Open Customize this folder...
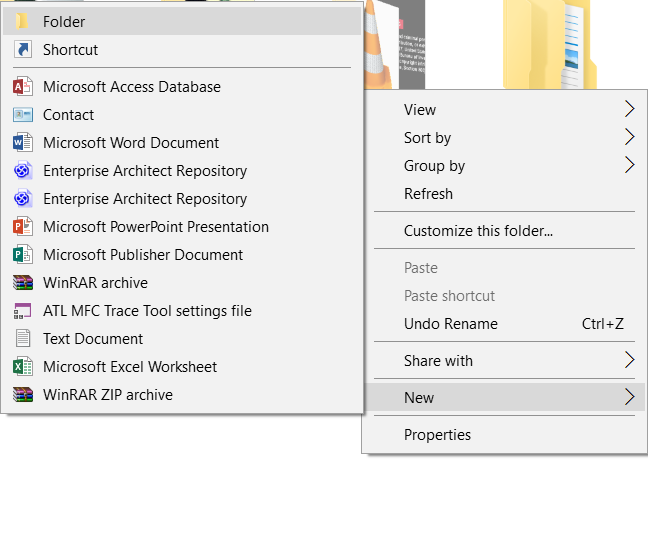 coord(504,231)
